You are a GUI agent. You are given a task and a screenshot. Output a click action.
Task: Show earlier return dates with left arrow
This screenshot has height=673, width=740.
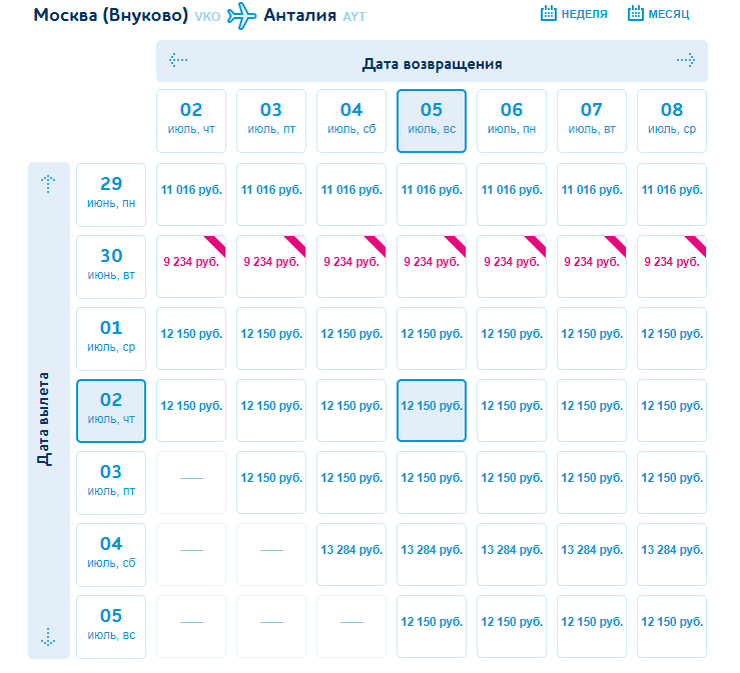click(x=178, y=60)
